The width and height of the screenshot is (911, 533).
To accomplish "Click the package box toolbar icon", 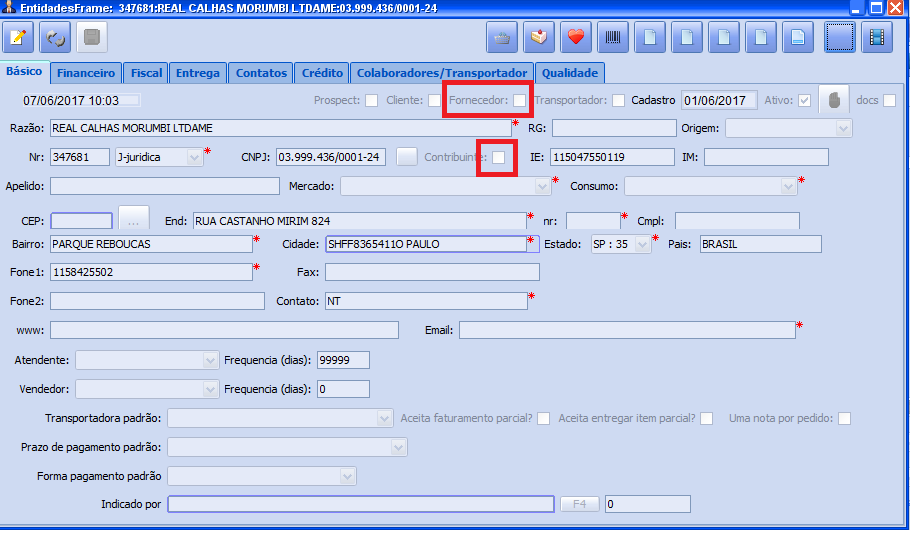I will point(539,38).
